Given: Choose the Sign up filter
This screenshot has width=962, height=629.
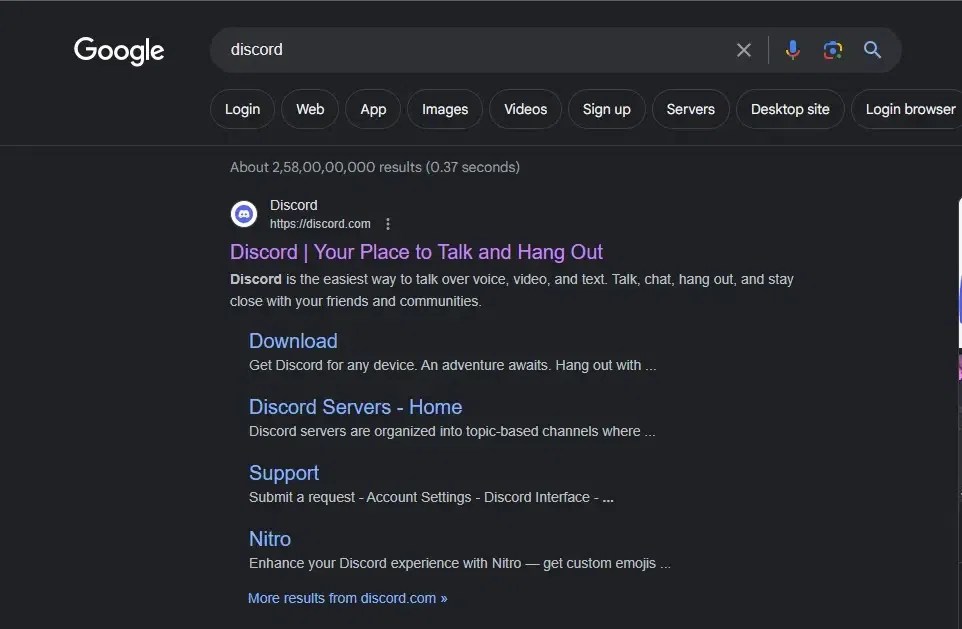Looking at the screenshot, I should 606,109.
